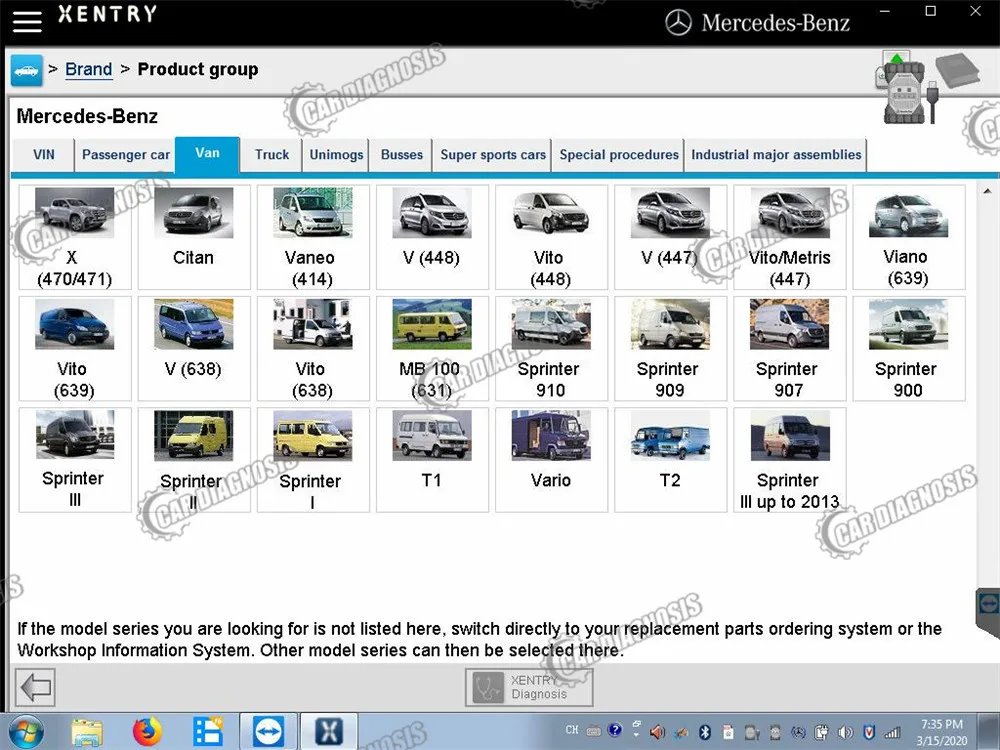Select the Citan model tile
This screenshot has height=750, width=1000.
pos(194,237)
